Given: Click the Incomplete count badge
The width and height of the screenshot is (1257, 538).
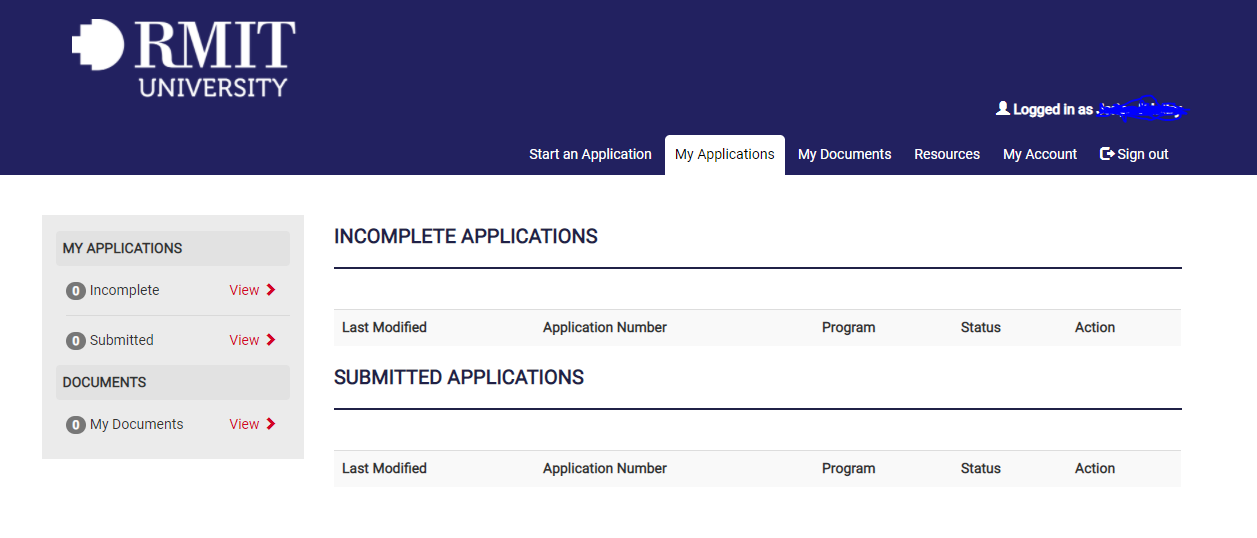Looking at the screenshot, I should [x=75, y=291].
